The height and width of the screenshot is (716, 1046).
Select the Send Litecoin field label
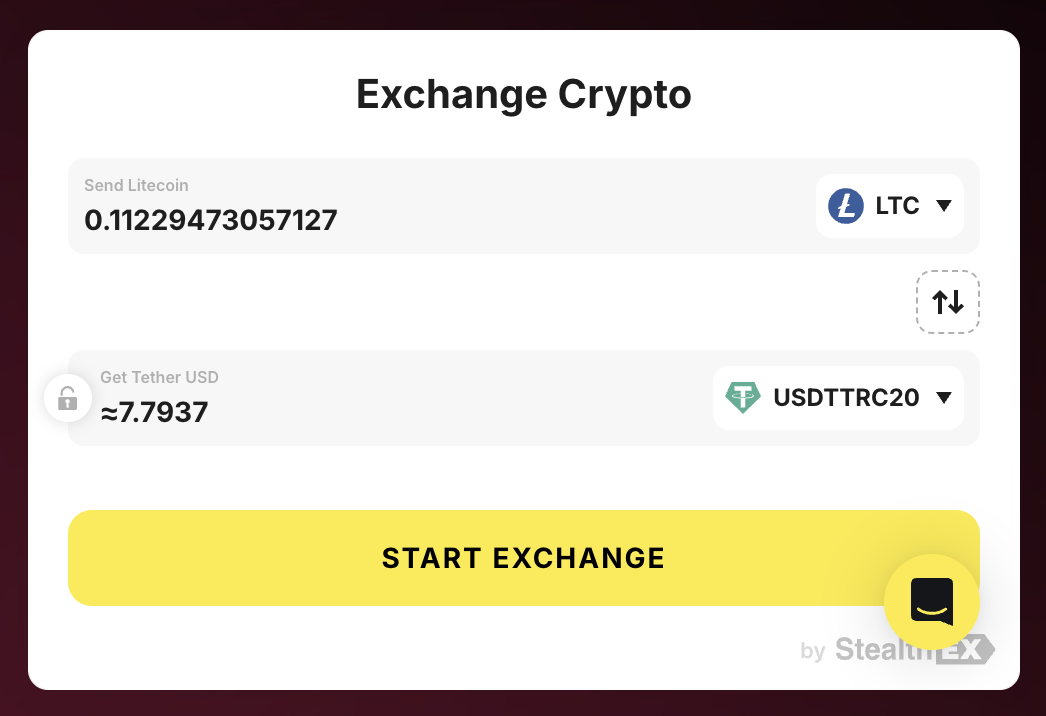coord(136,185)
